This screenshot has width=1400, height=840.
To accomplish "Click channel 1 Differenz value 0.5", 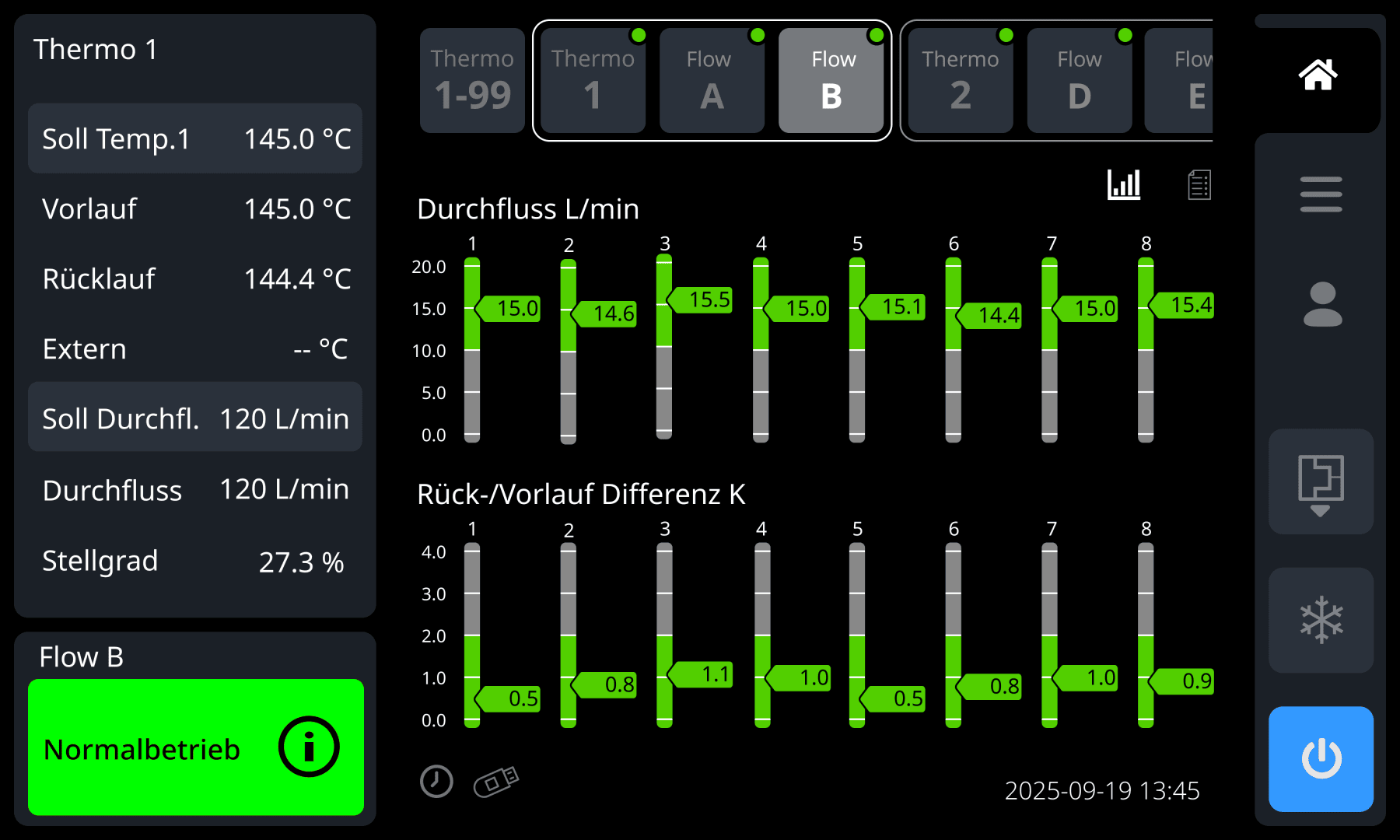I will 512,698.
